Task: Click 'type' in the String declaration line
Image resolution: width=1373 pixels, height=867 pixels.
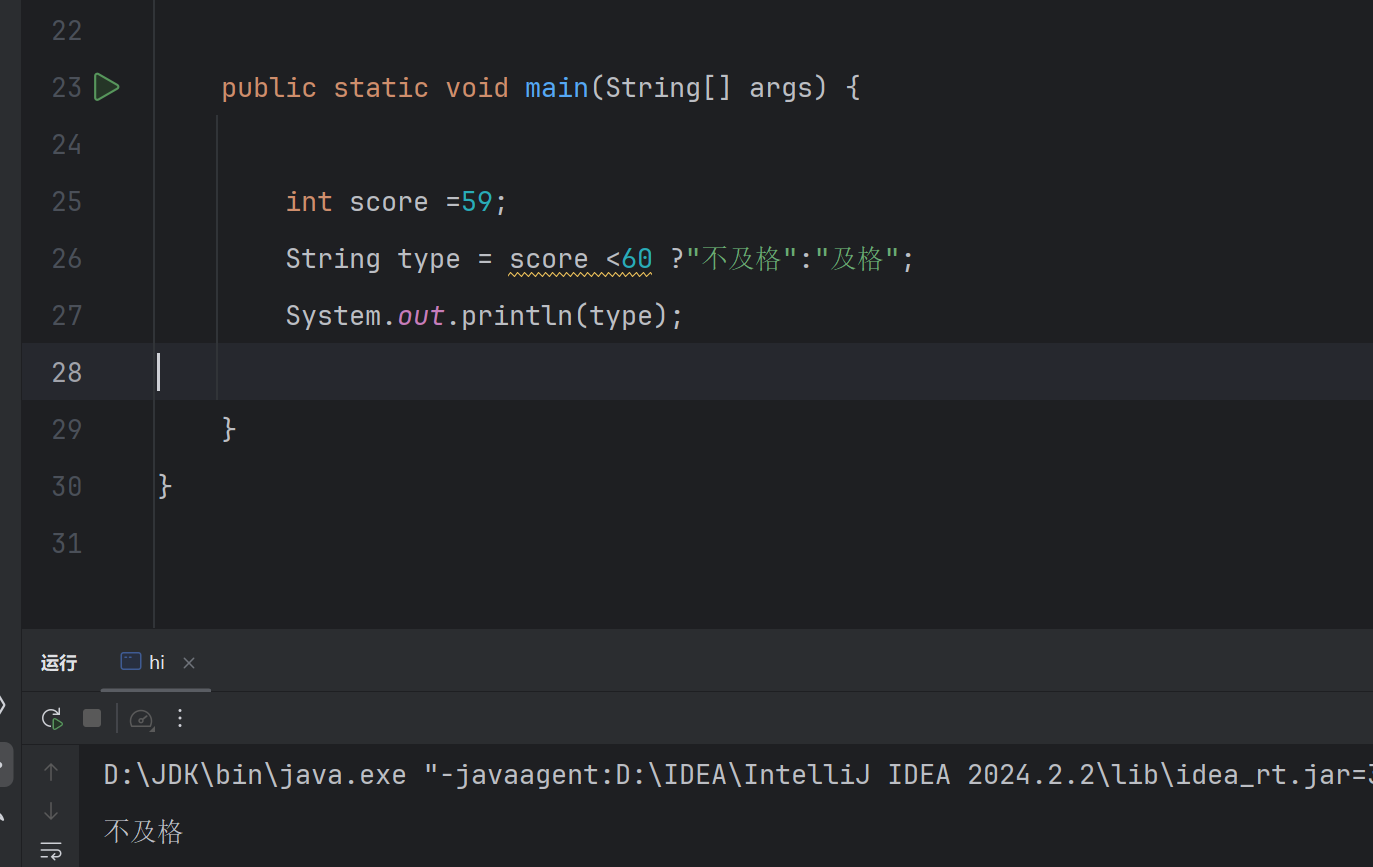Action: click(429, 261)
